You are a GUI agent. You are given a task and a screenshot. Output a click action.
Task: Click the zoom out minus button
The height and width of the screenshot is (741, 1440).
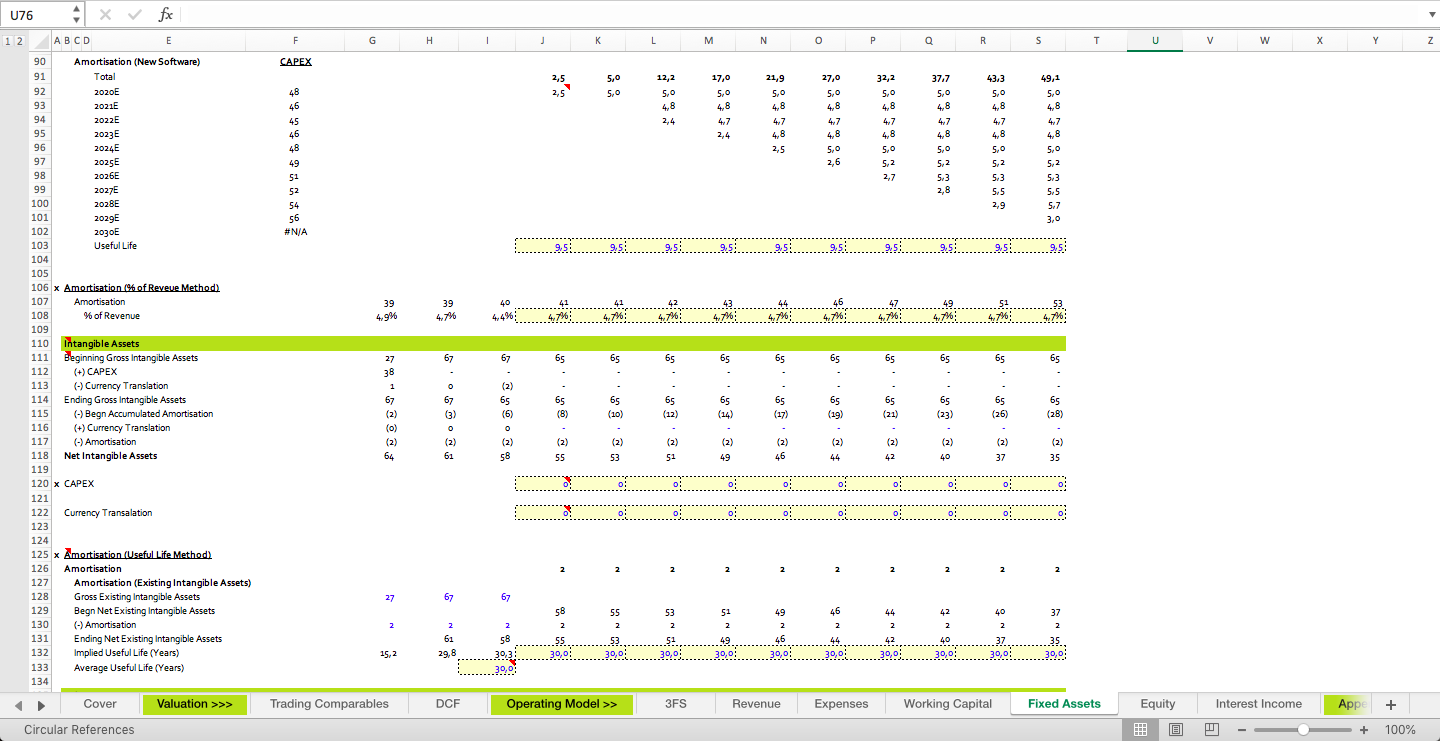[1243, 730]
